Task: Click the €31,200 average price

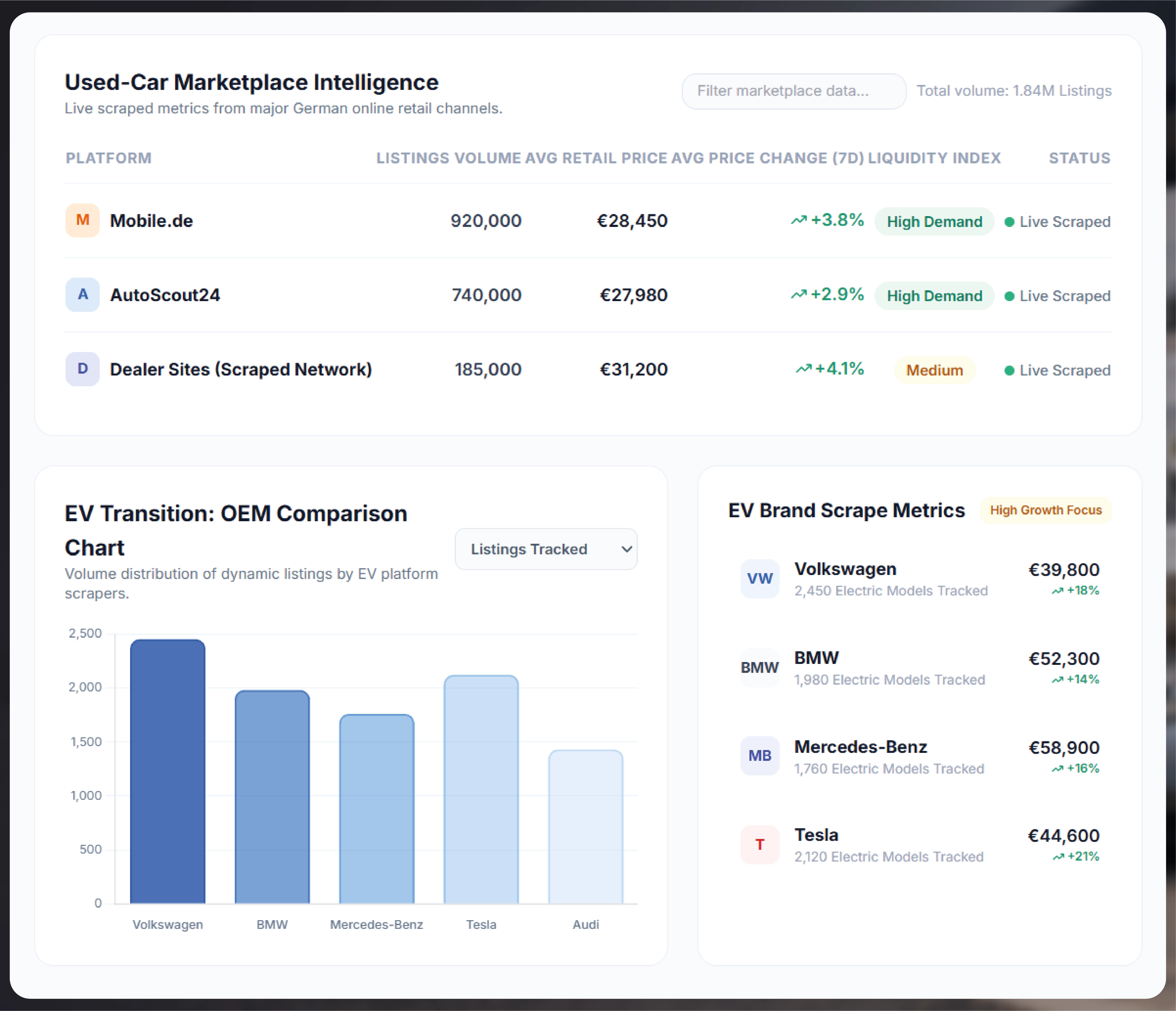Action: pos(633,369)
